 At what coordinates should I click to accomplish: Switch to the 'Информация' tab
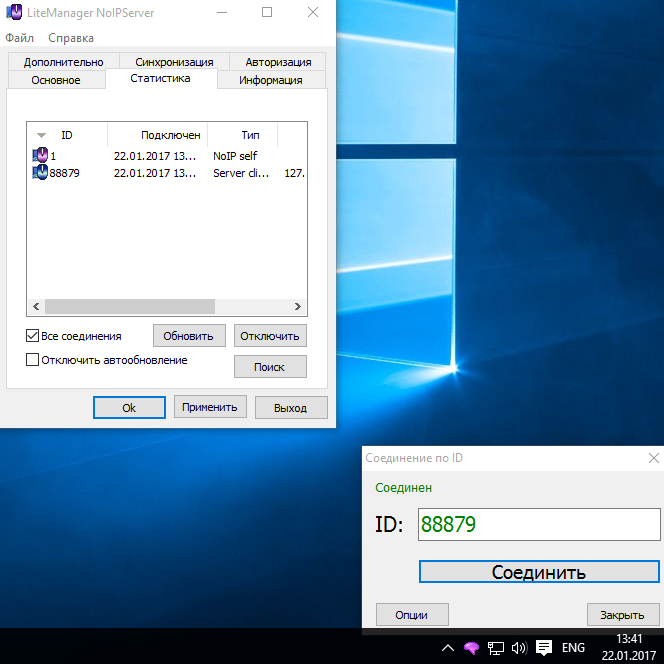(x=271, y=80)
